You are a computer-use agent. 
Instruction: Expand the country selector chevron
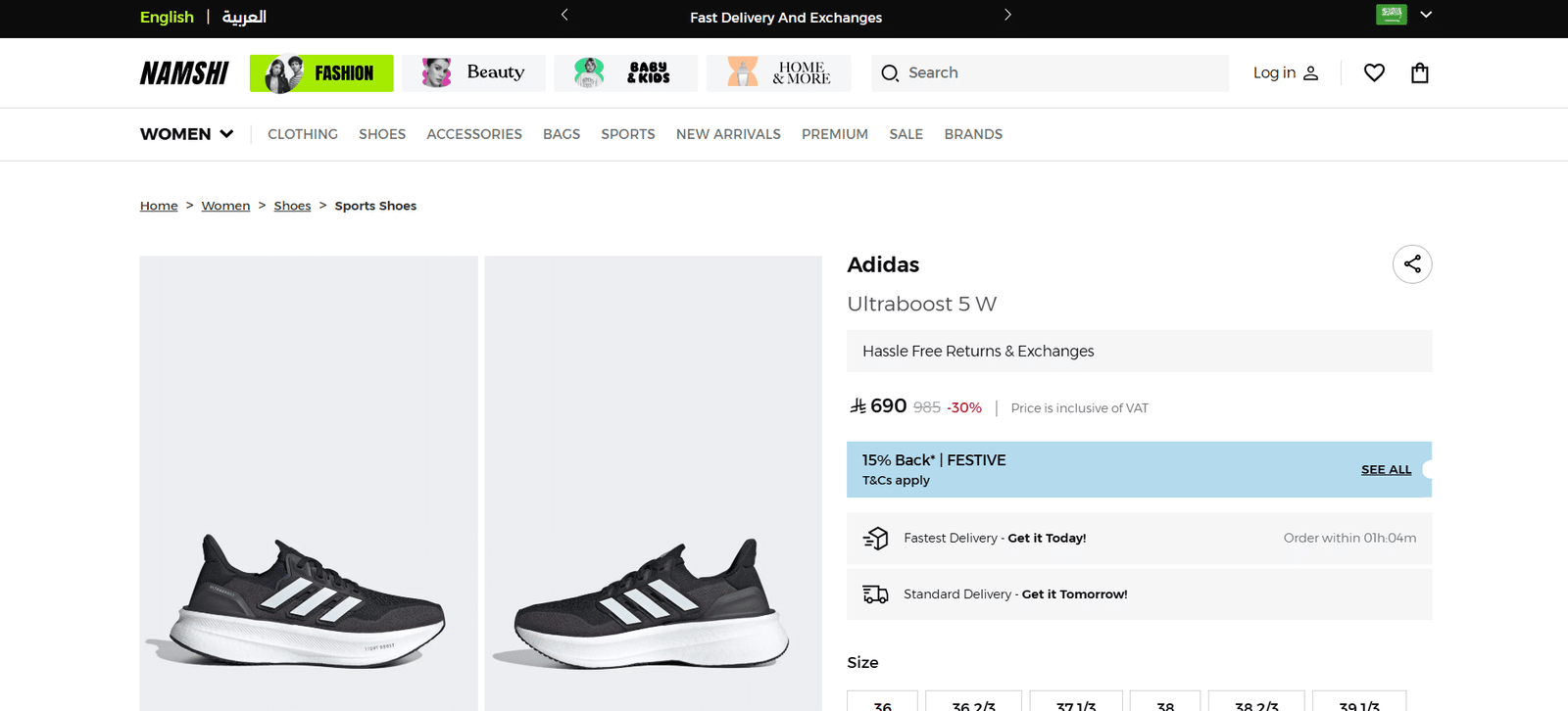tap(1426, 15)
